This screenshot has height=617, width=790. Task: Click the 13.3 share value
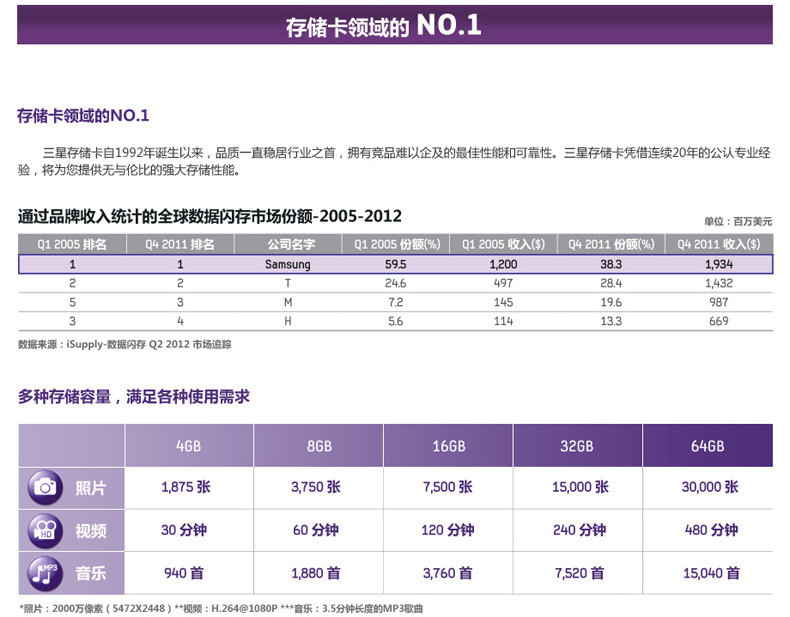pyautogui.click(x=611, y=321)
